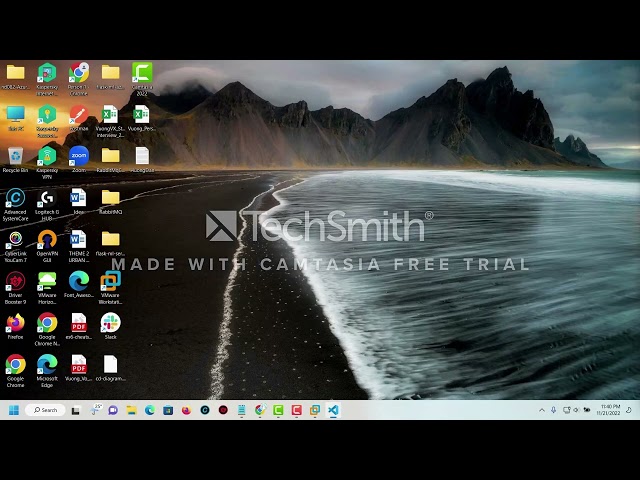This screenshot has height=480, width=640.
Task: Launch the Zoom desktop shortcut
Action: pos(78,156)
